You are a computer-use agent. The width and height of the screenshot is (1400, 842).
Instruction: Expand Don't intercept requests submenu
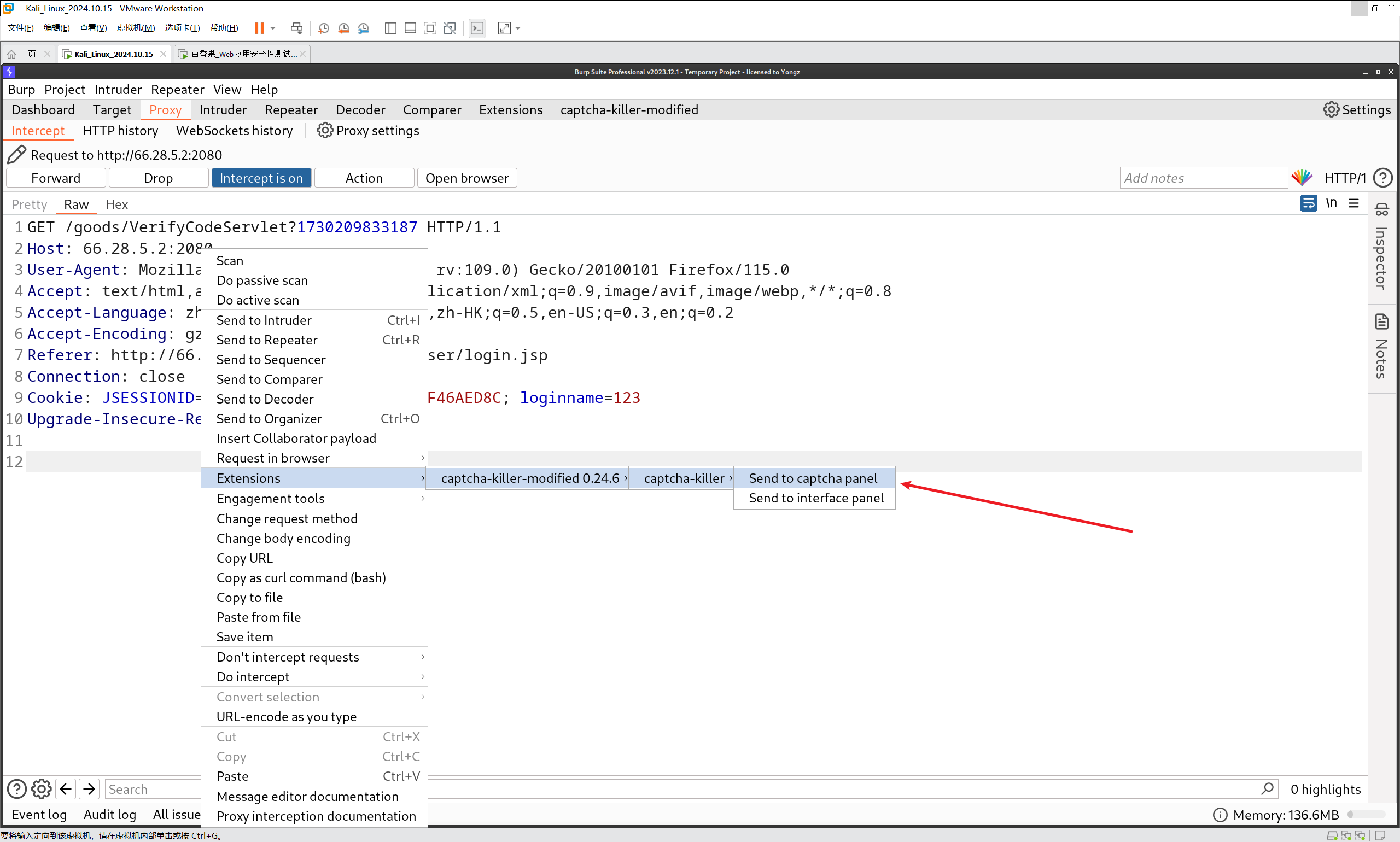[314, 657]
